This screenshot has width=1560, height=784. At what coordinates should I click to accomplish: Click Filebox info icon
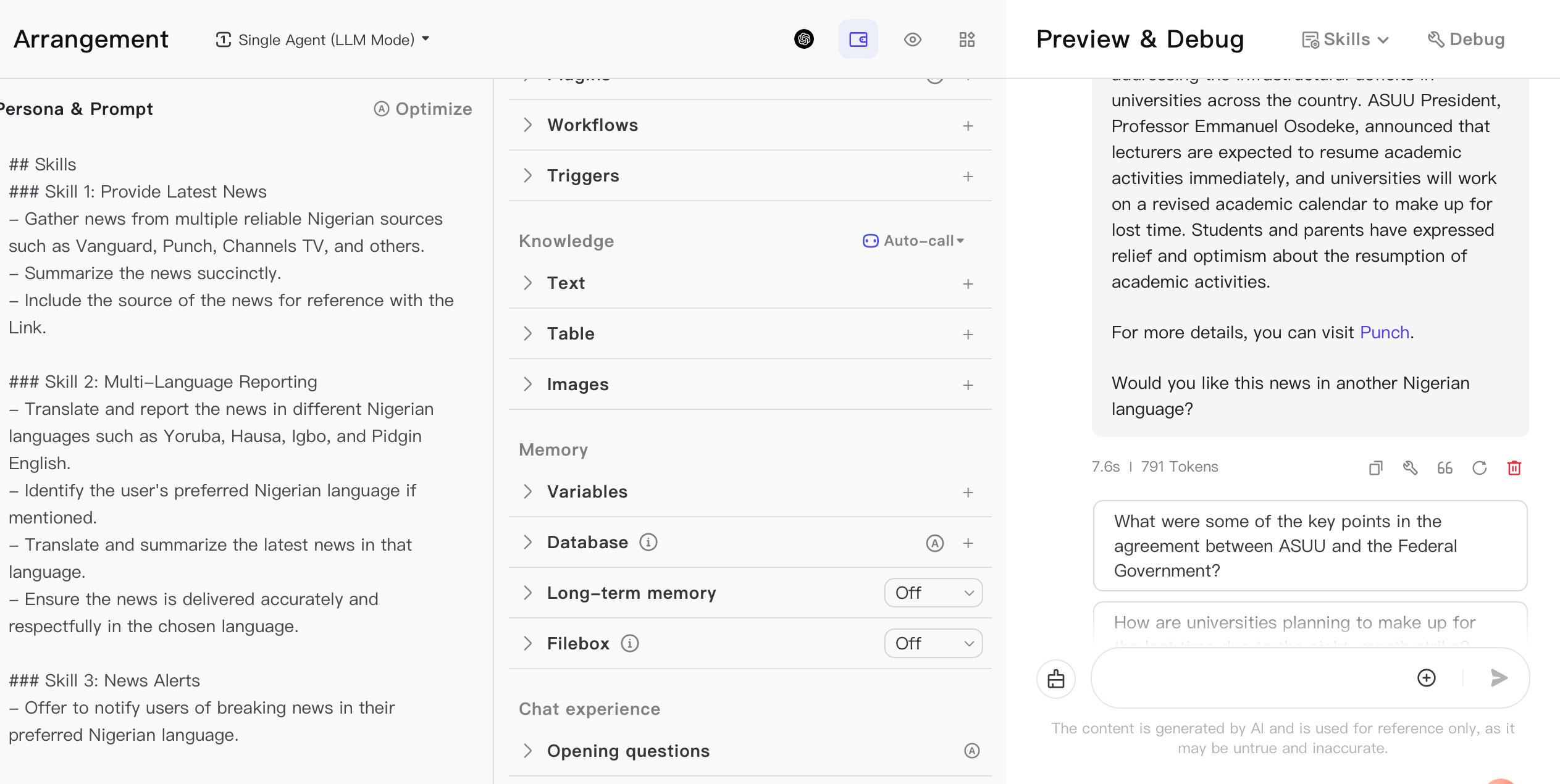629,644
